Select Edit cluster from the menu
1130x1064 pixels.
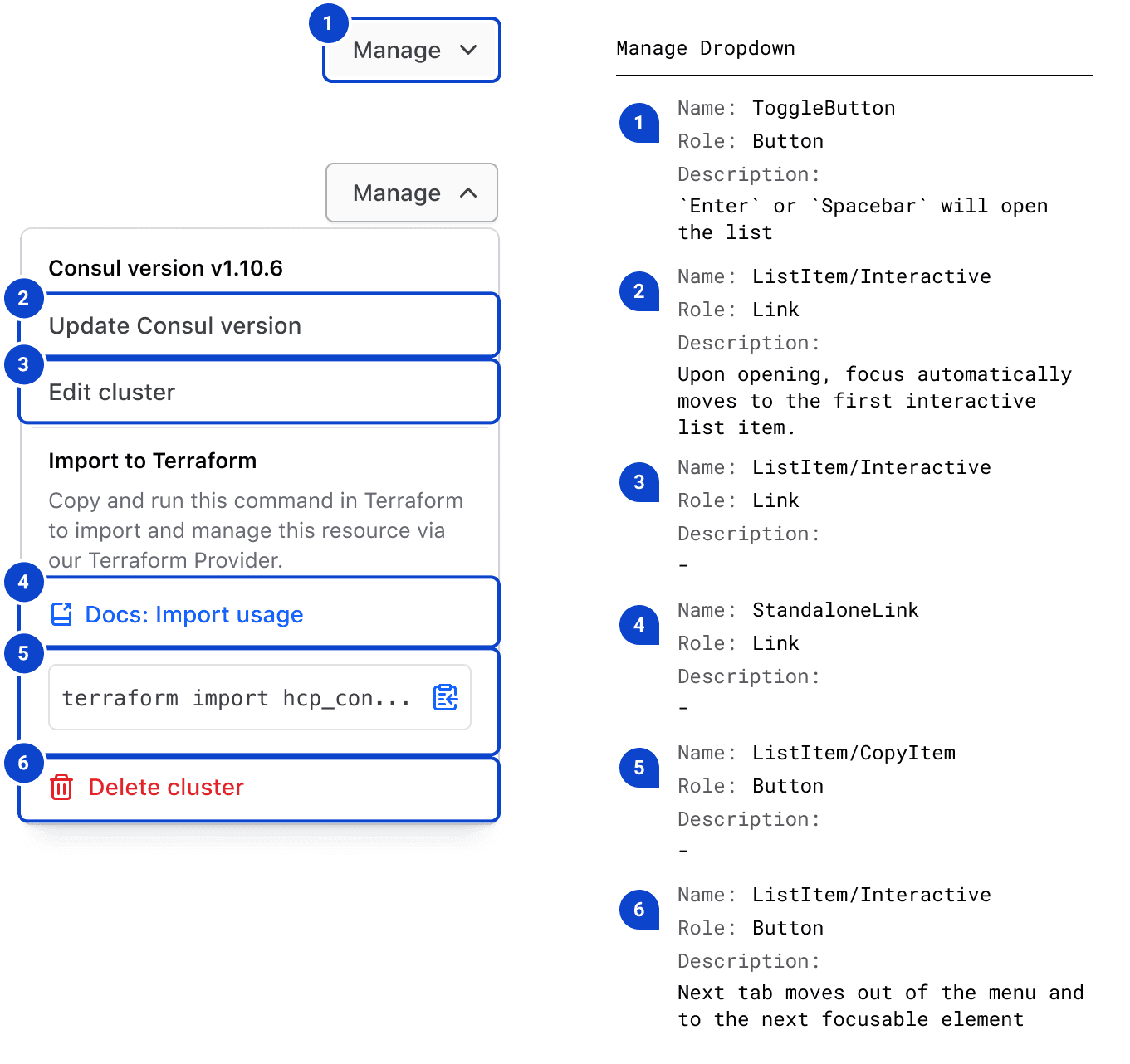point(112,392)
